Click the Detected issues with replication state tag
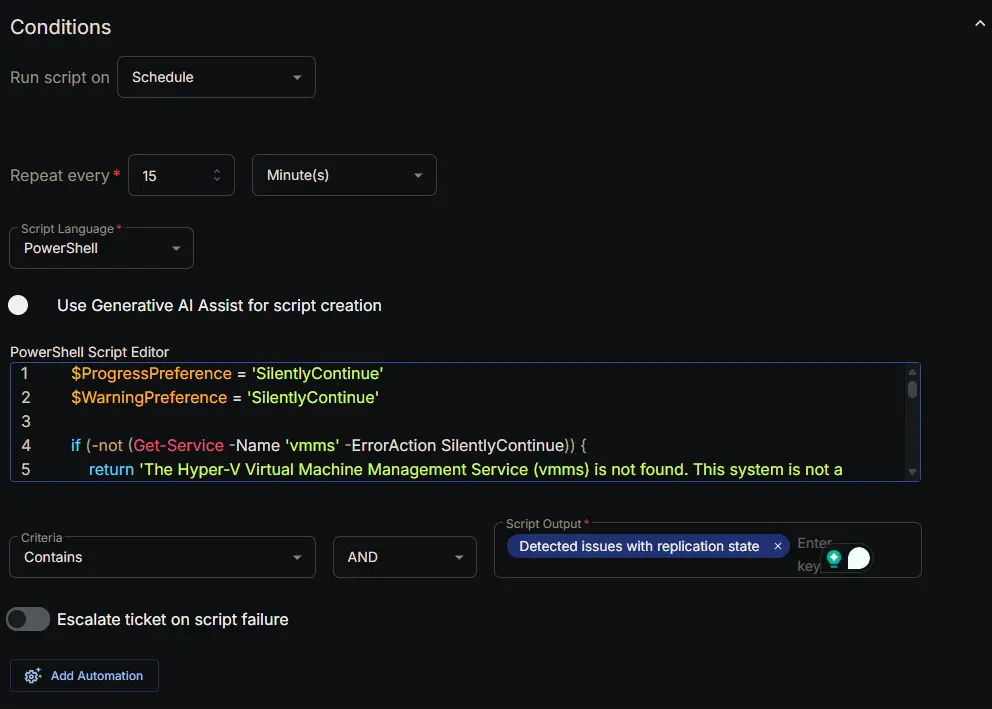The image size is (992, 709). pos(639,546)
